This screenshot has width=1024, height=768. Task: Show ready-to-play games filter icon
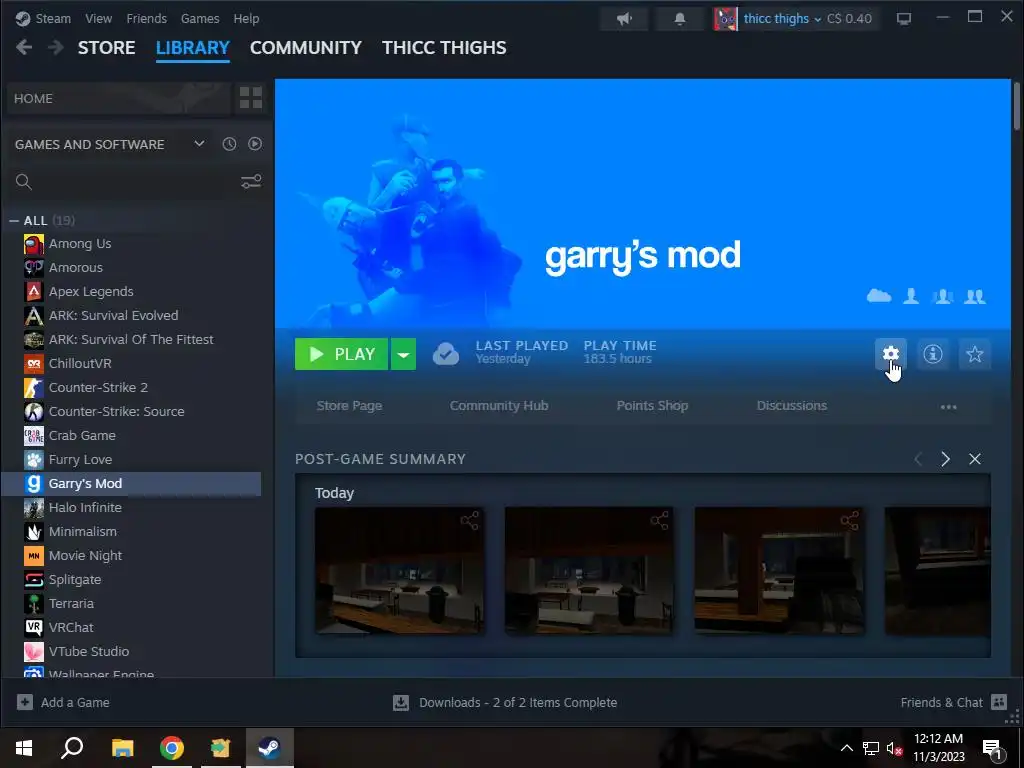255,144
